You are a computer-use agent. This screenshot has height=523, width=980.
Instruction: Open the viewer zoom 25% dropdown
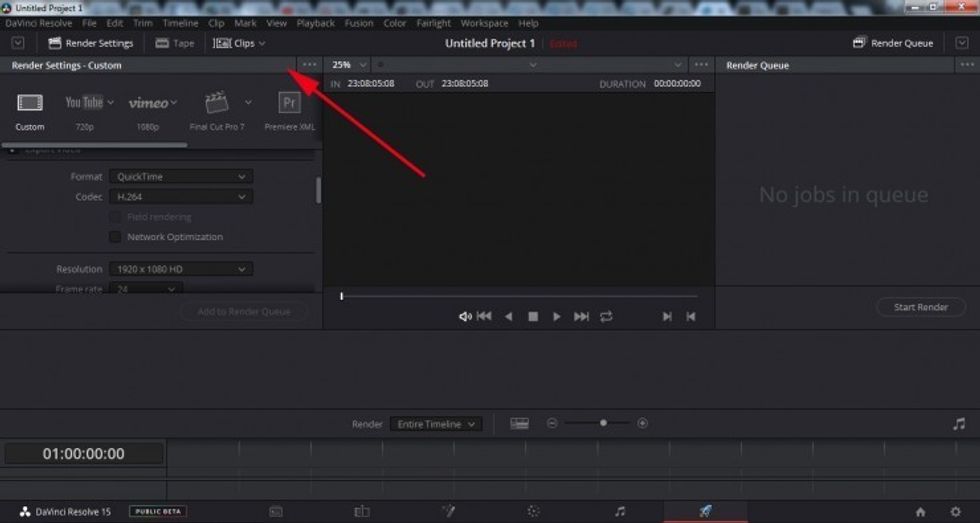tap(349, 65)
